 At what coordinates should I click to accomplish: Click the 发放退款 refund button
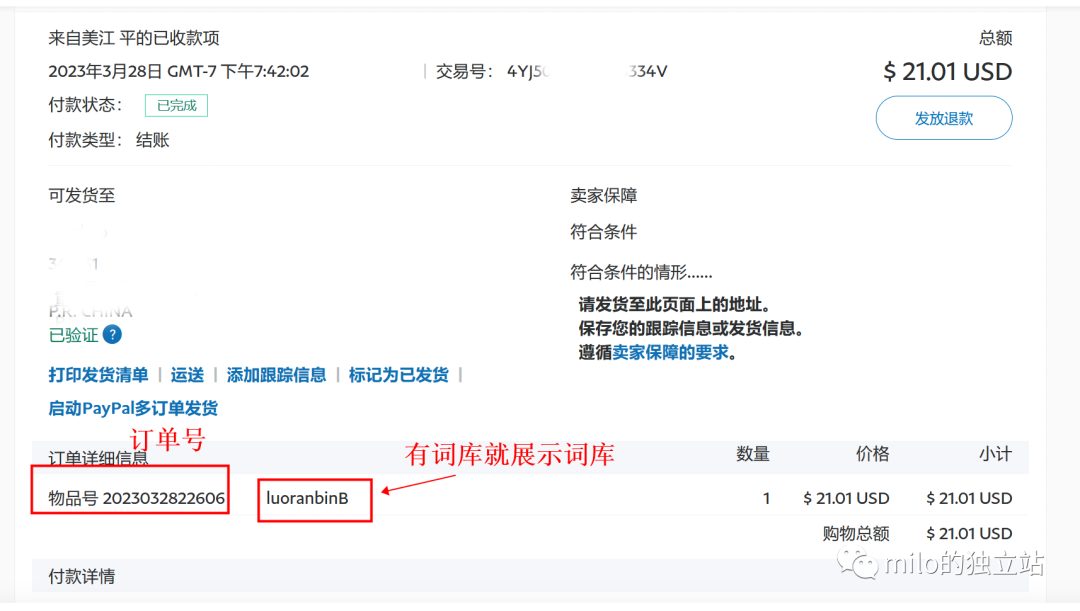point(944,118)
